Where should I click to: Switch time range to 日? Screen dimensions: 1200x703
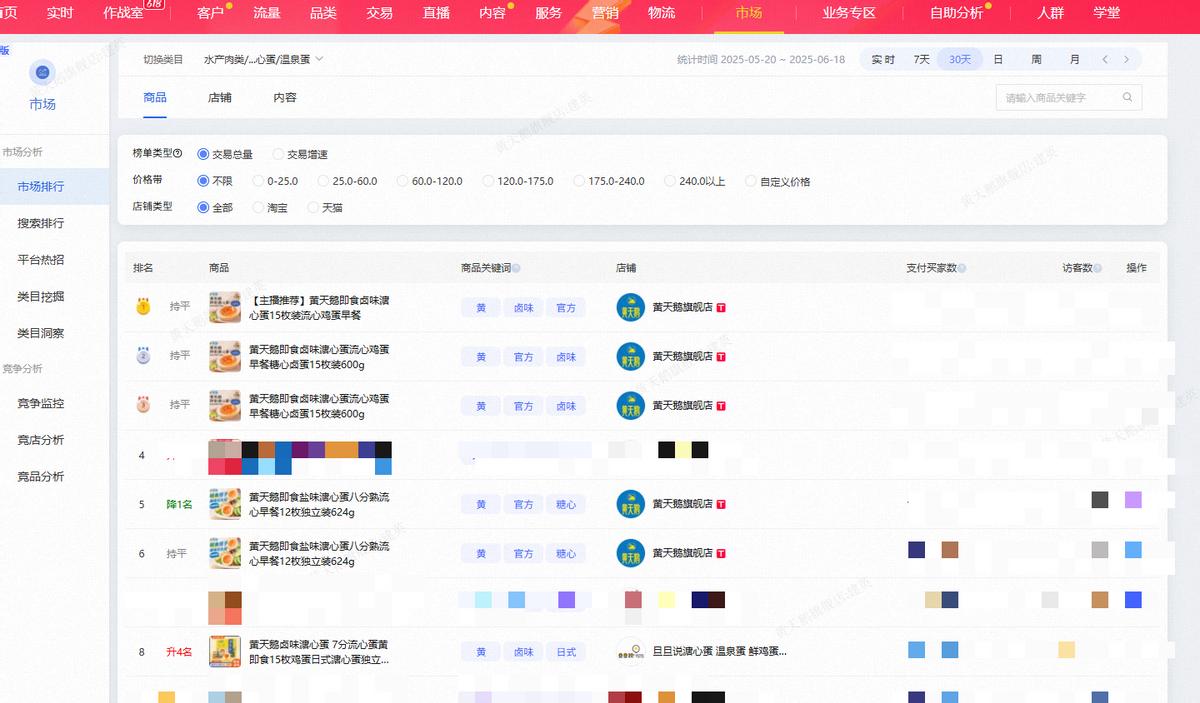click(998, 60)
